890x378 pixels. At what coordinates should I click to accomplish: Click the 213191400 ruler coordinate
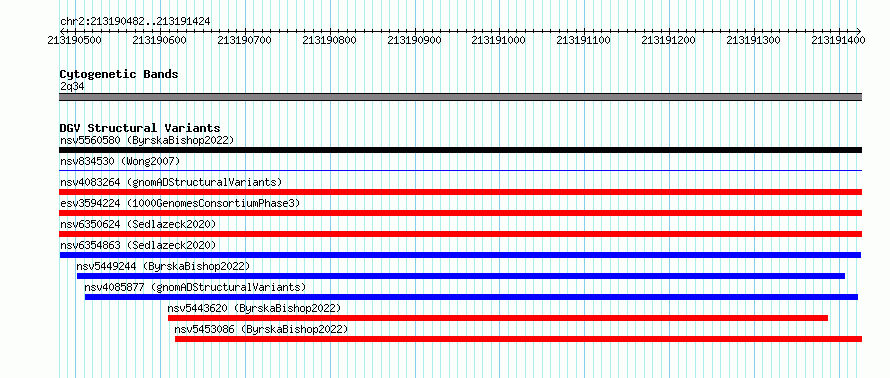click(839, 40)
